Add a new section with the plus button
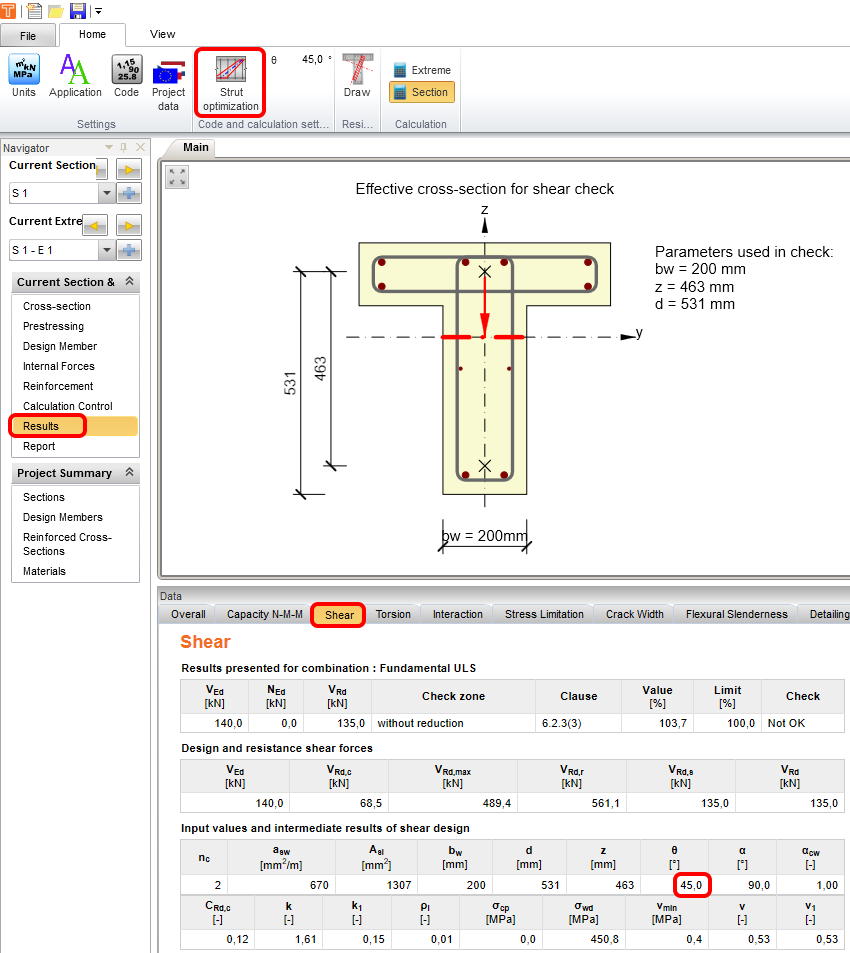This screenshot has width=850, height=953. [128, 193]
